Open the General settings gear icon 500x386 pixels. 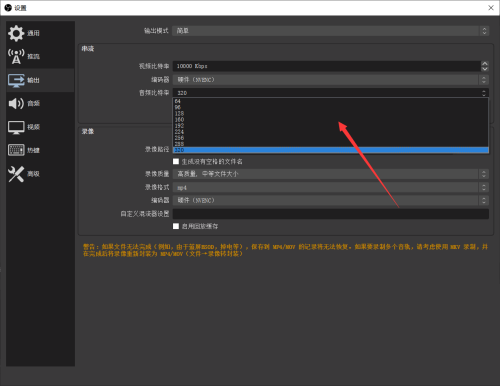(16, 33)
